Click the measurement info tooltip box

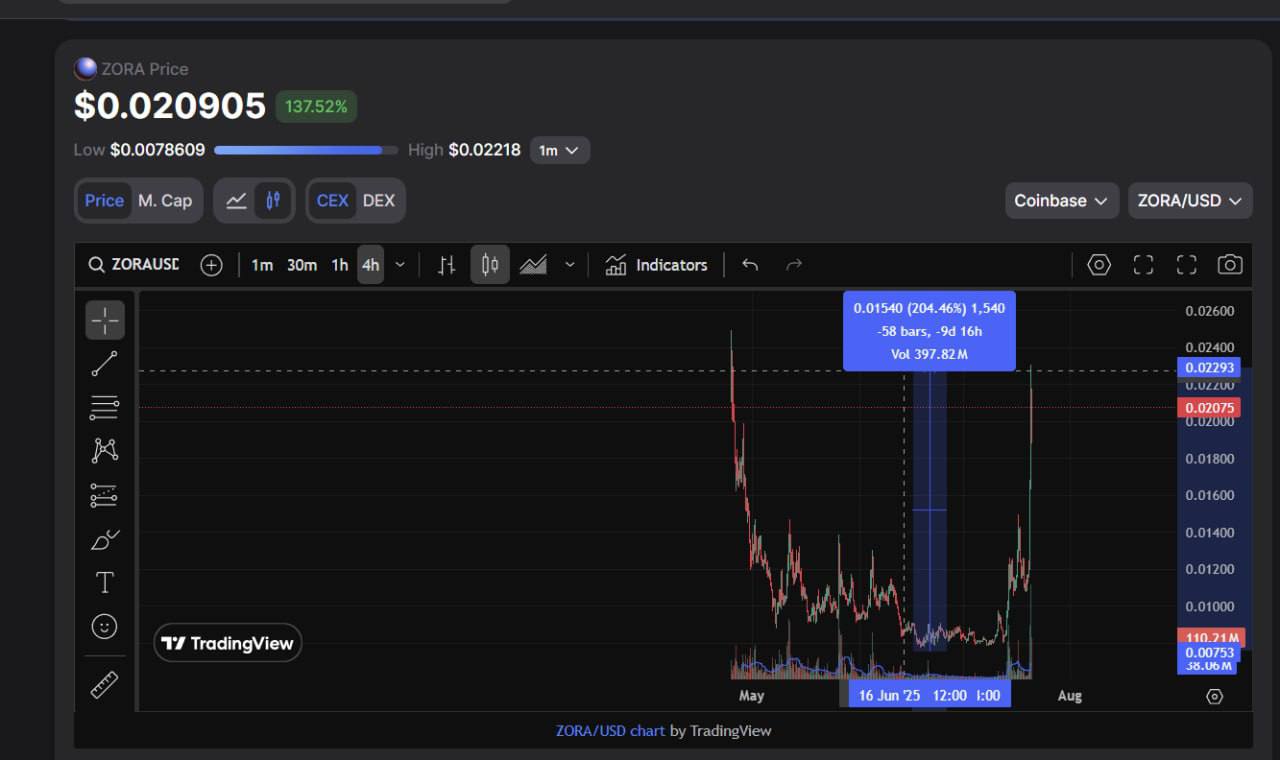929,331
